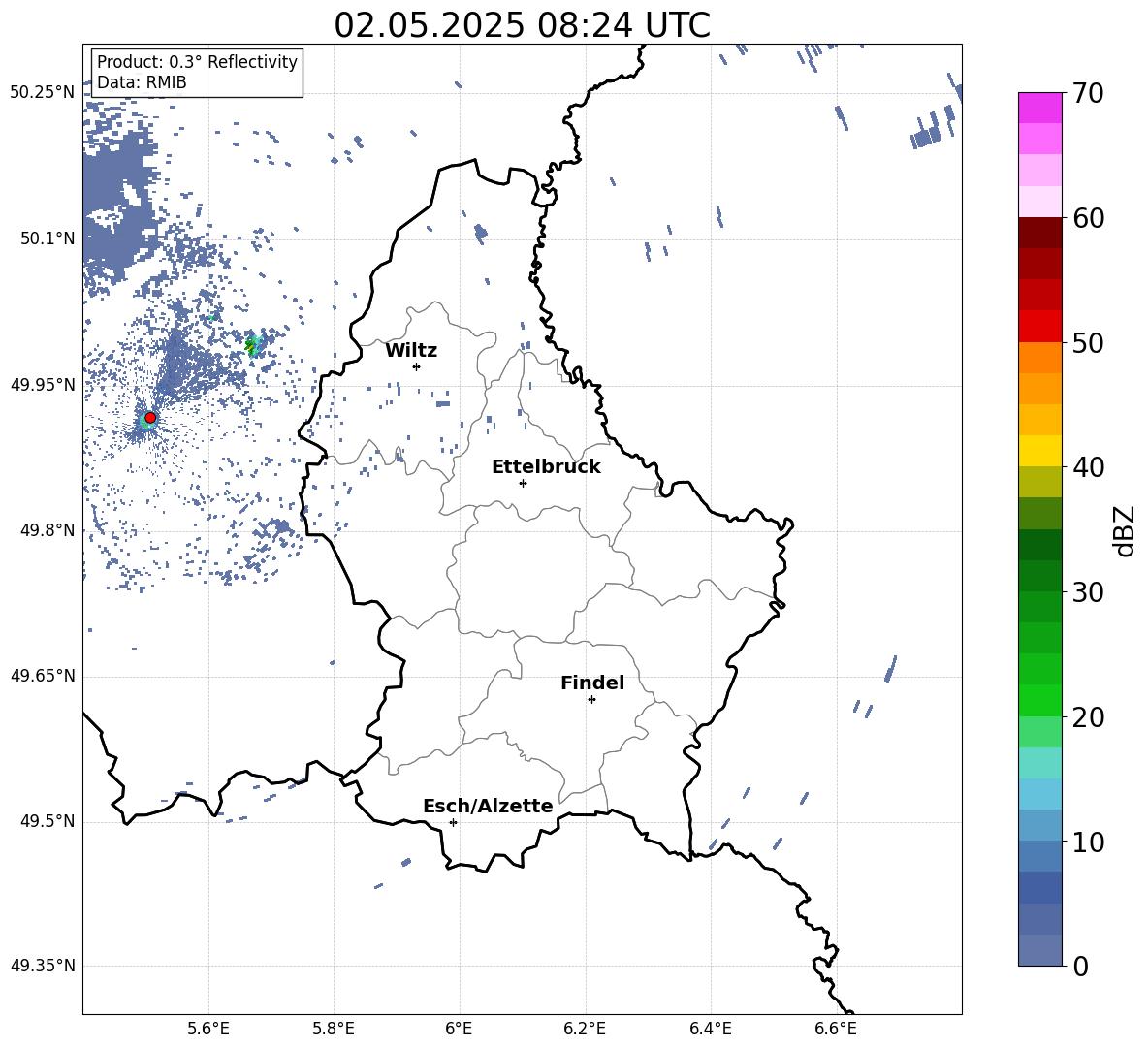1148x1048 pixels.
Task: Click the yellow colorbar segment just above 40
Action: pyautogui.click(x=1040, y=451)
